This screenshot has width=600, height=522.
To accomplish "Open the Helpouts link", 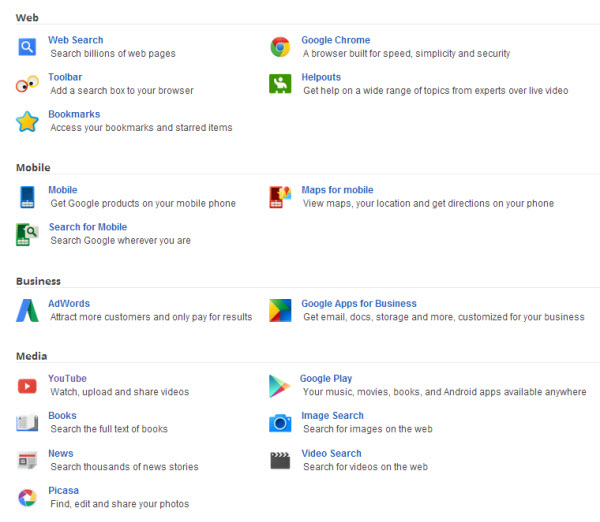I will (321, 77).
